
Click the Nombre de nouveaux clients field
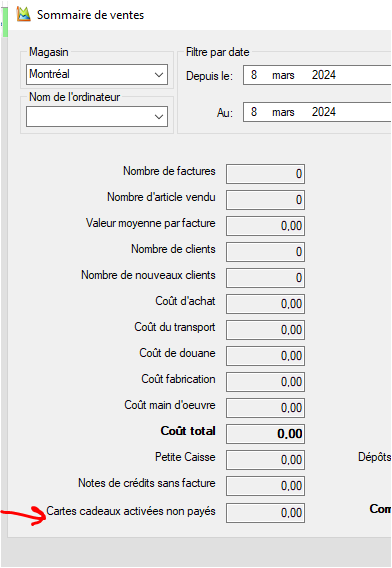[x=265, y=278]
